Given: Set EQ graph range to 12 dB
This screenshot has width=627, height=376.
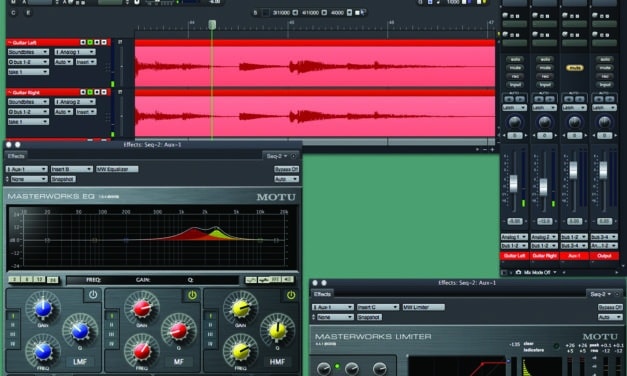Looking at the screenshot, I should coord(39,280).
